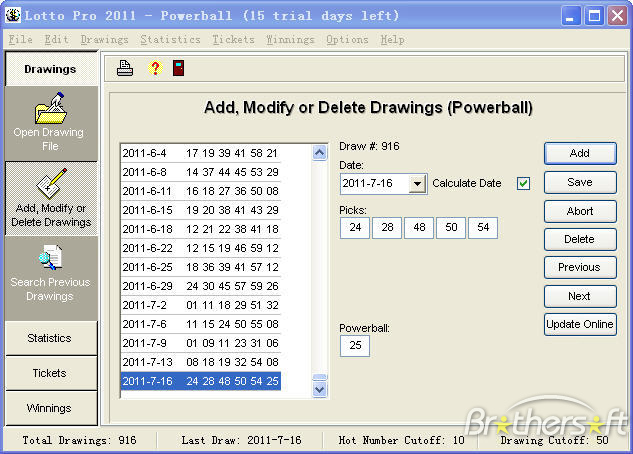This screenshot has height=454, width=633.
Task: Expand the Date dropdown arrow
Action: [418, 184]
